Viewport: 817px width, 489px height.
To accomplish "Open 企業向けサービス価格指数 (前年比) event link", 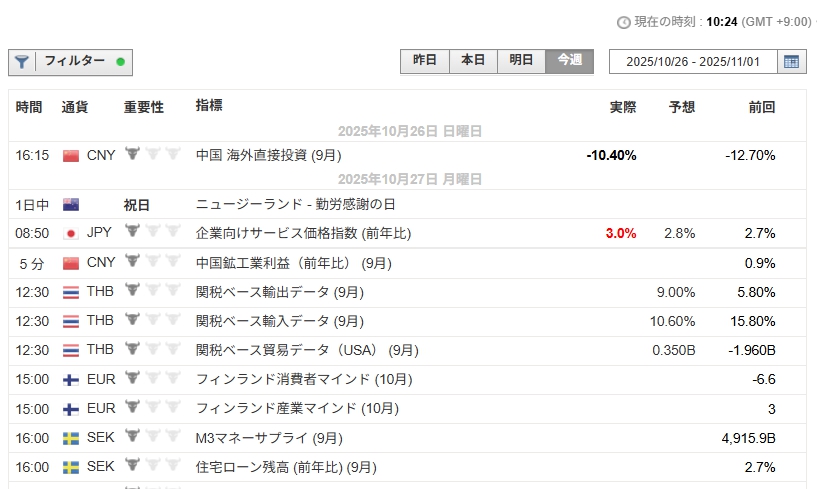I will pos(303,233).
